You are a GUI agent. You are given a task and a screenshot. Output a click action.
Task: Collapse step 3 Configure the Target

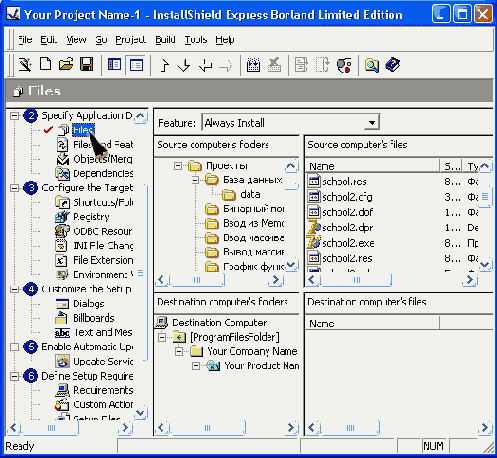click(x=14, y=188)
